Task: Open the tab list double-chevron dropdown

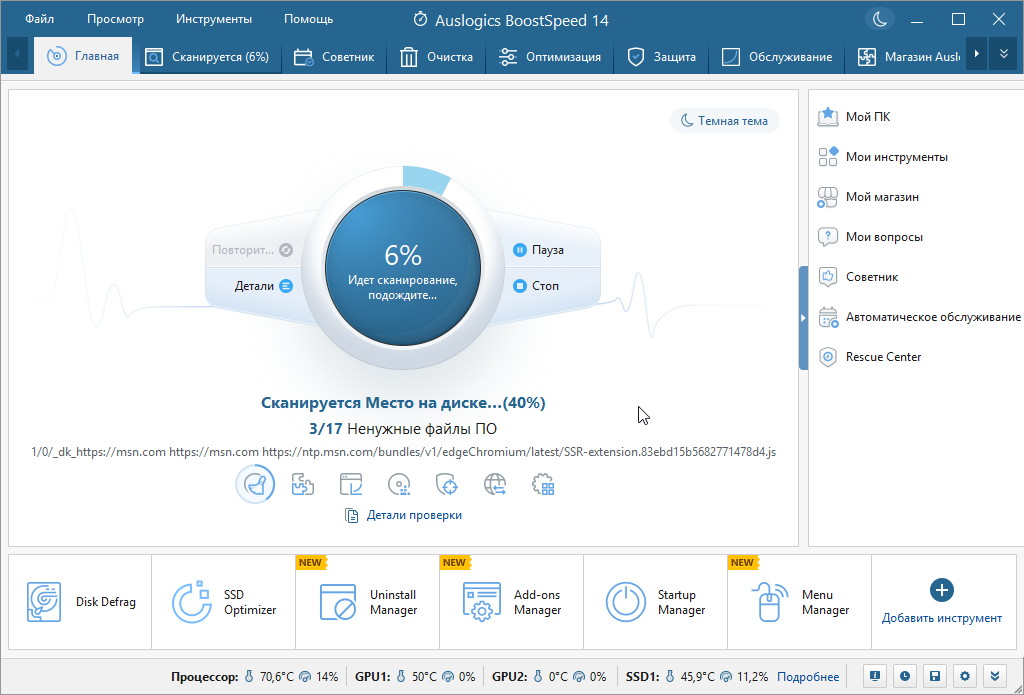Action: [x=1004, y=54]
